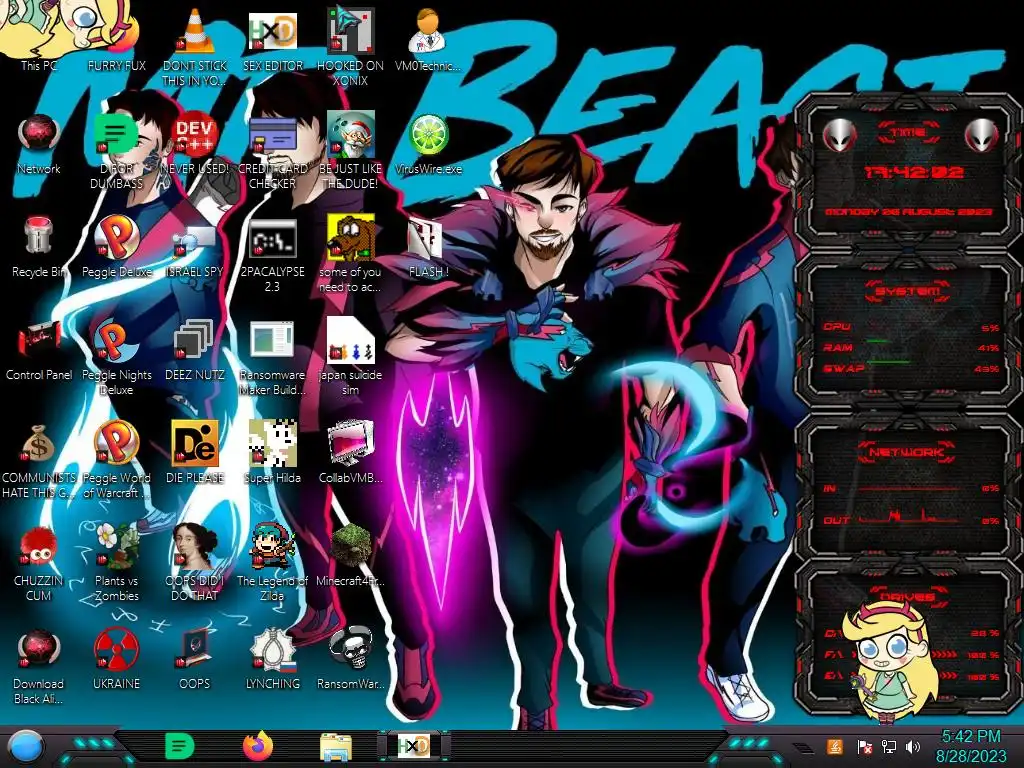The height and width of the screenshot is (768, 1024).
Task: Click the SYSTEM widget header
Action: point(908,291)
